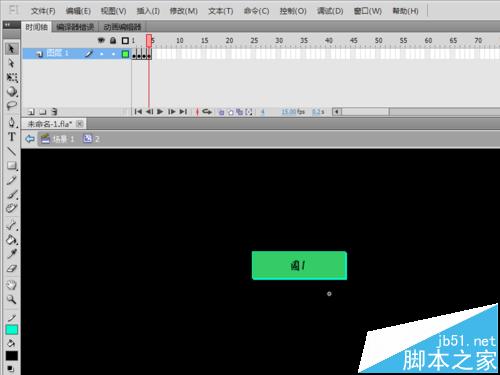Go back to Scene 1

[x=58, y=139]
